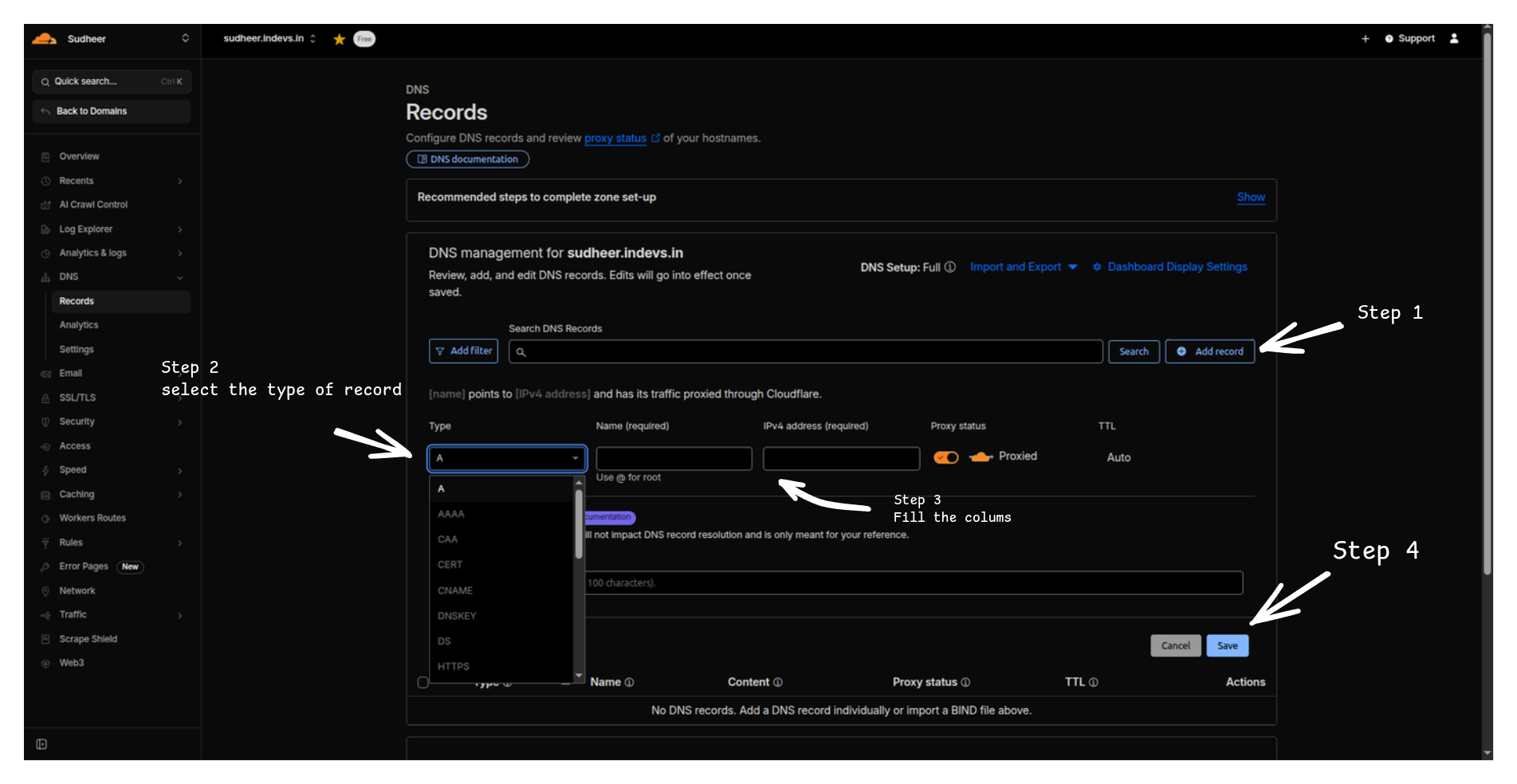
Task: Click the Web3 sidebar icon
Action: click(45, 663)
